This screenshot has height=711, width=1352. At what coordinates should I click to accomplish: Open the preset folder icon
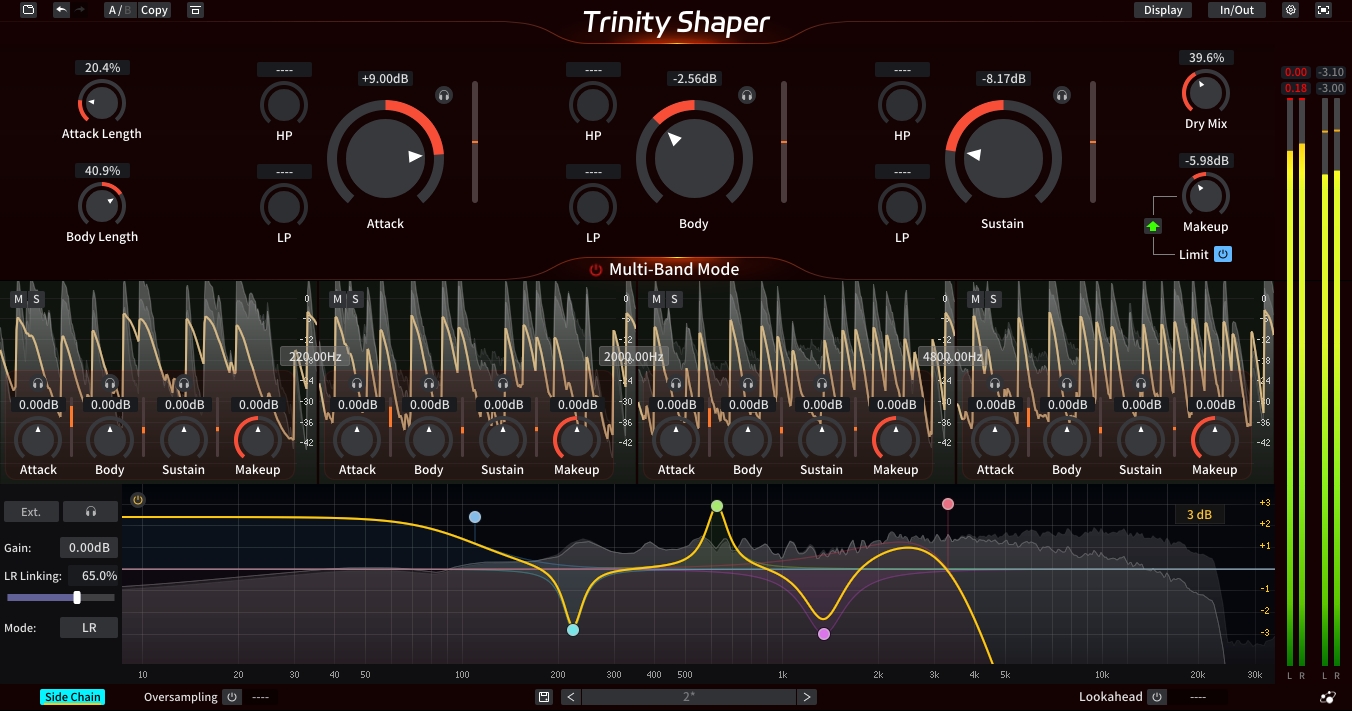[x=28, y=10]
